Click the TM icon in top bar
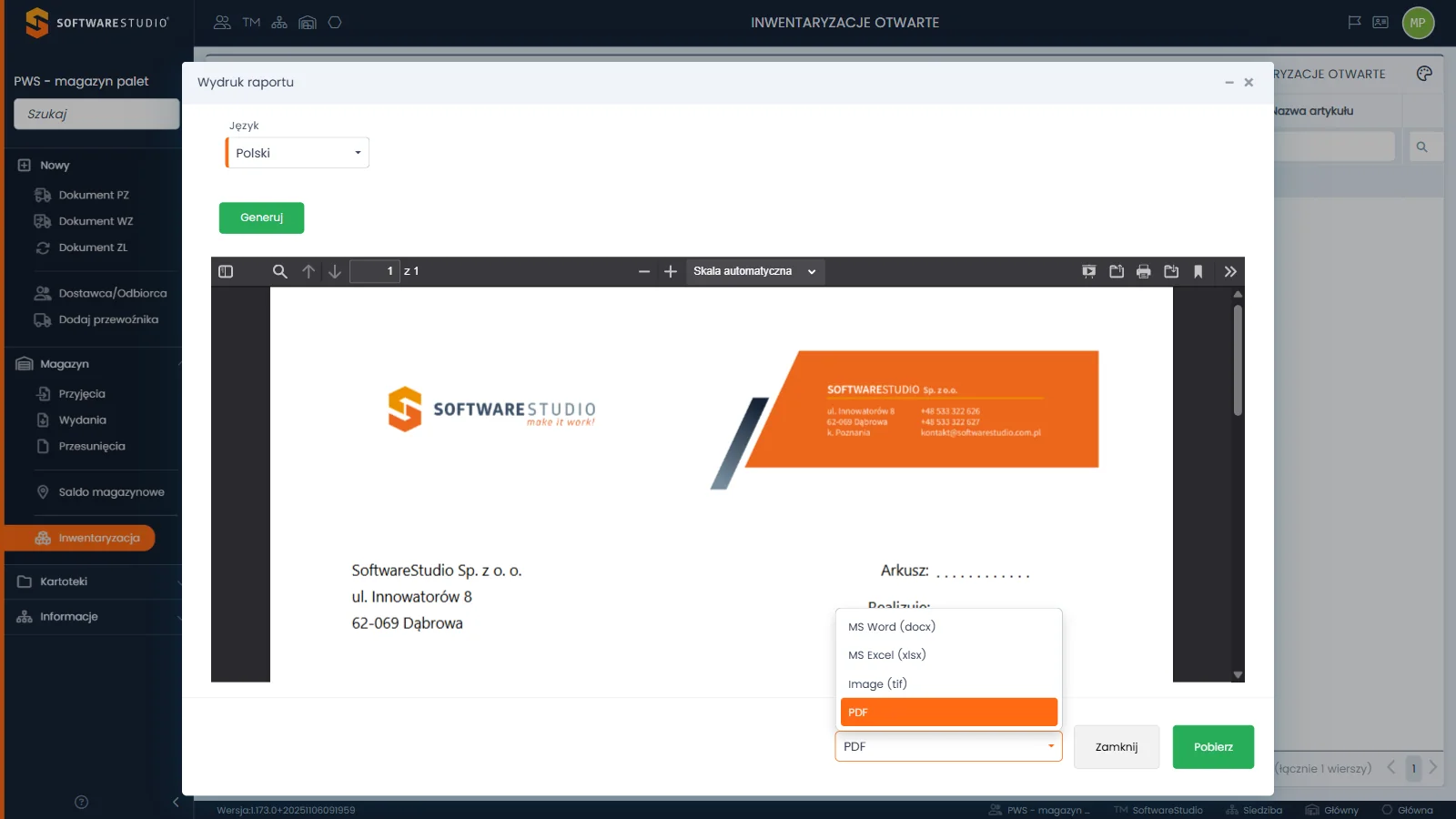 coord(251,23)
